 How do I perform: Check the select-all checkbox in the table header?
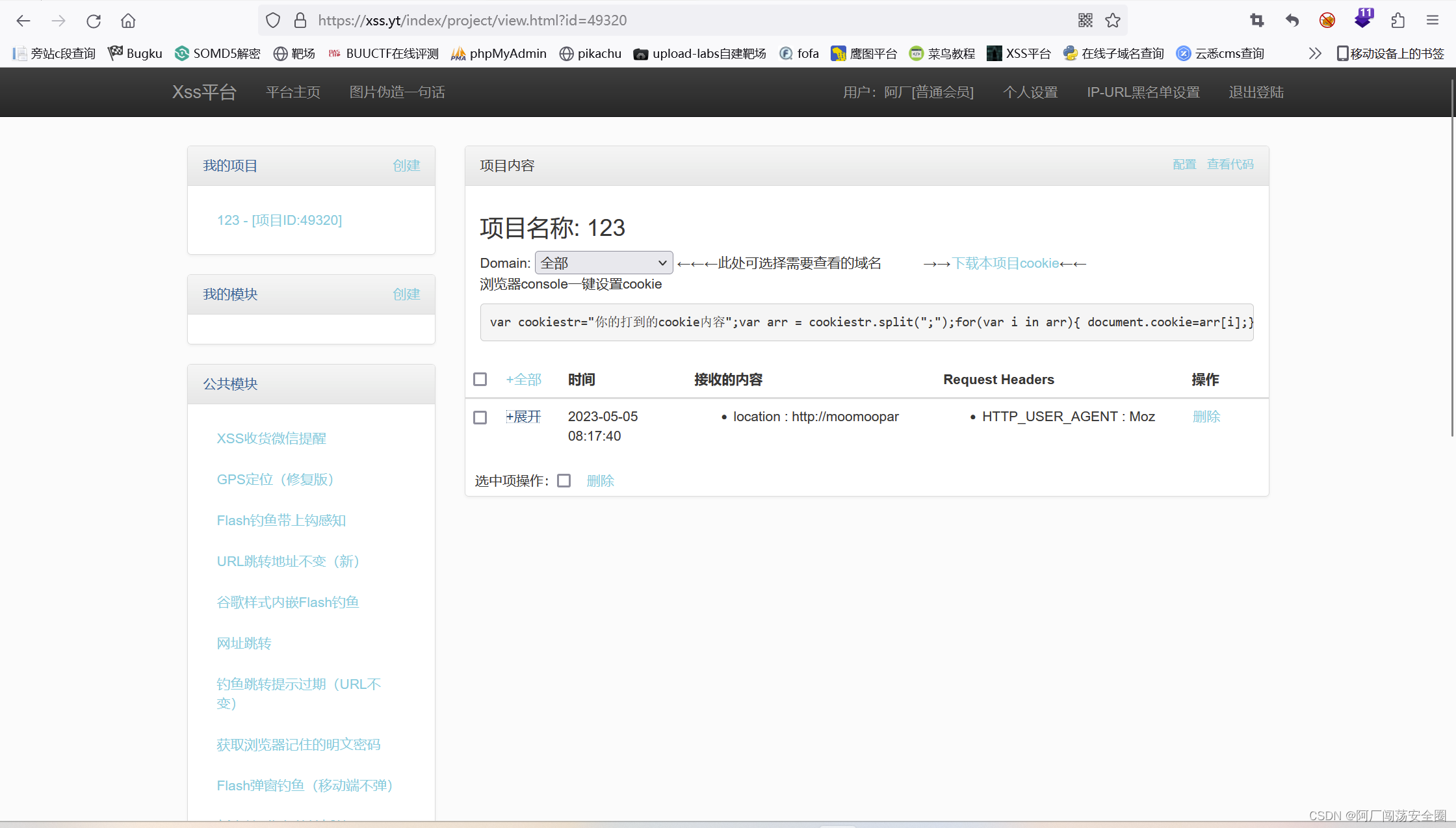click(480, 379)
